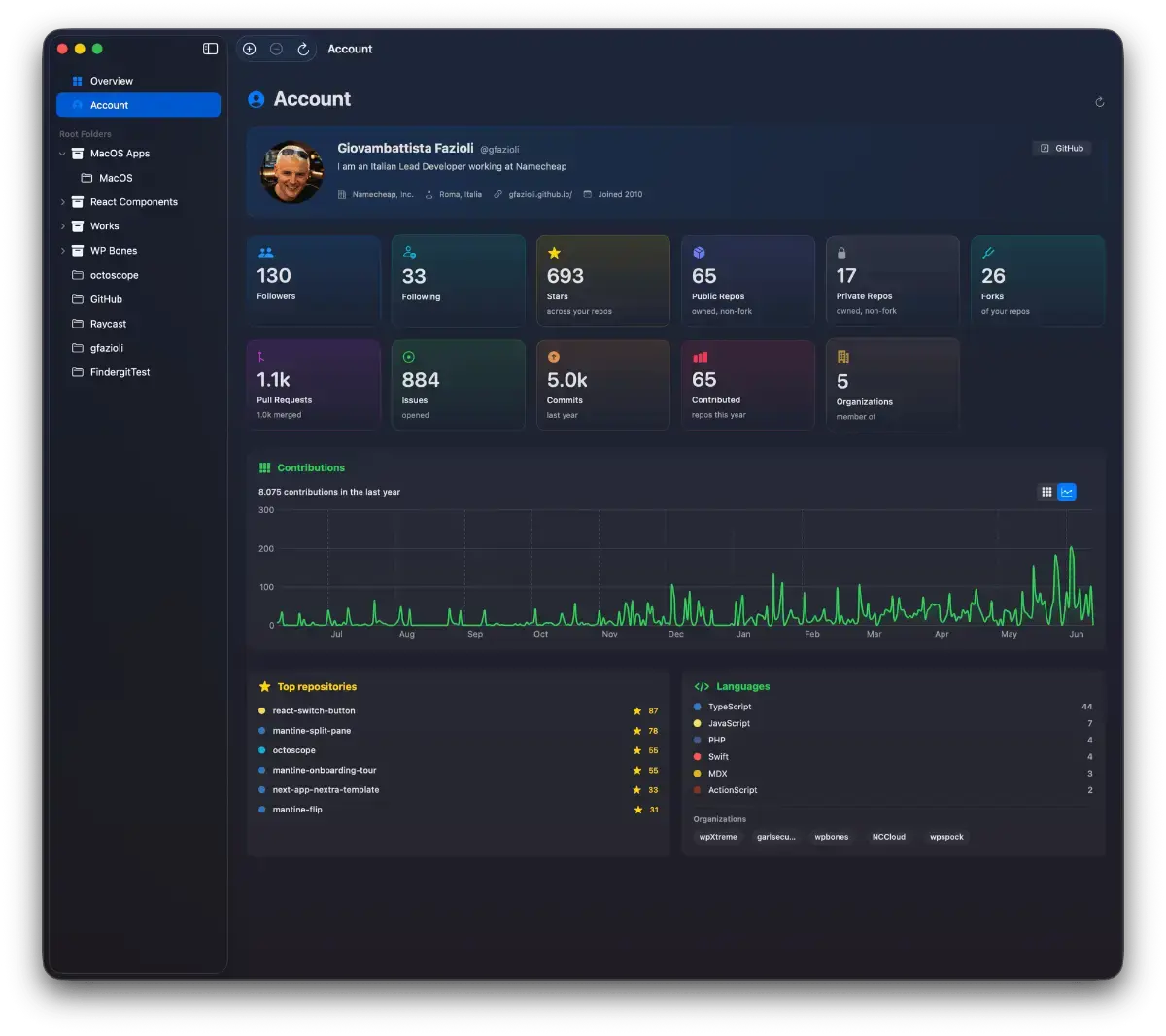
Task: Click the refresh icon in the toolbar
Action: (303, 49)
